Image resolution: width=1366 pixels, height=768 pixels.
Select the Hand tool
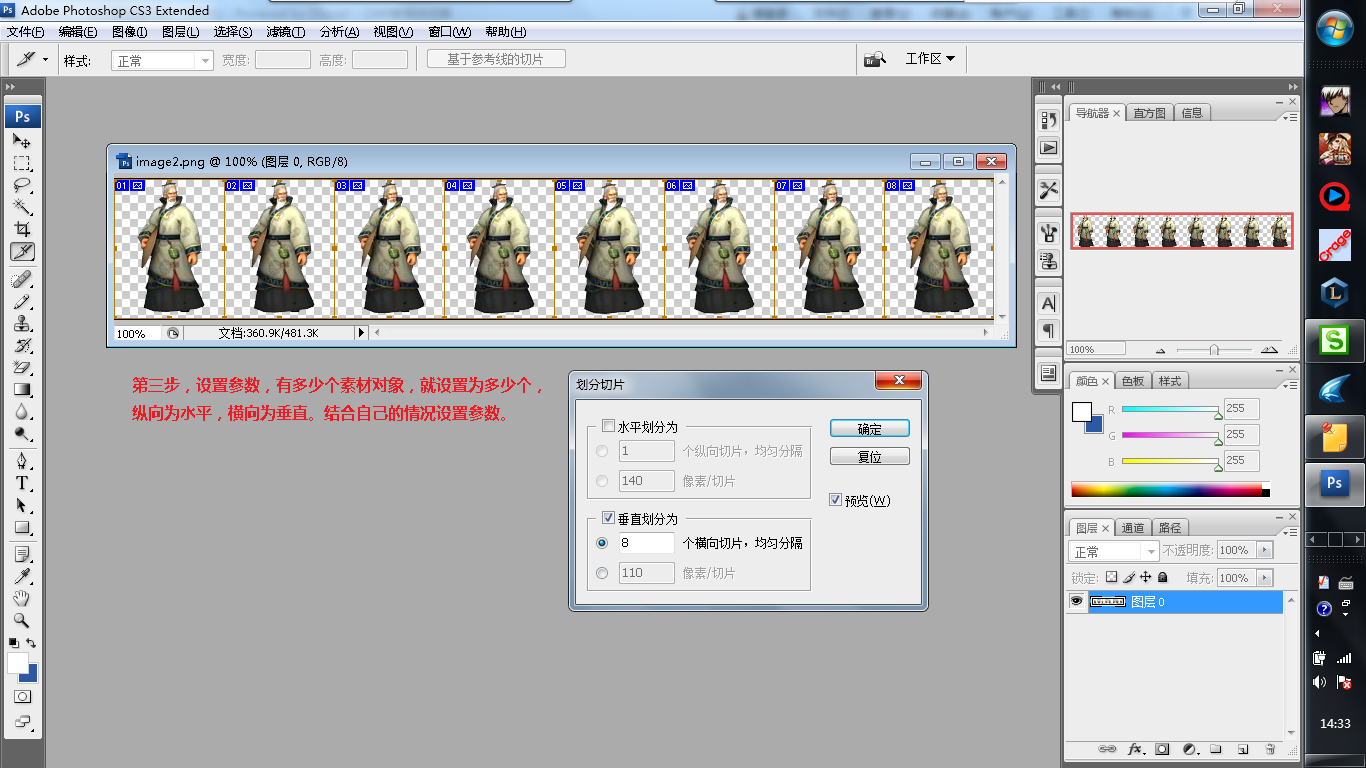pos(22,599)
